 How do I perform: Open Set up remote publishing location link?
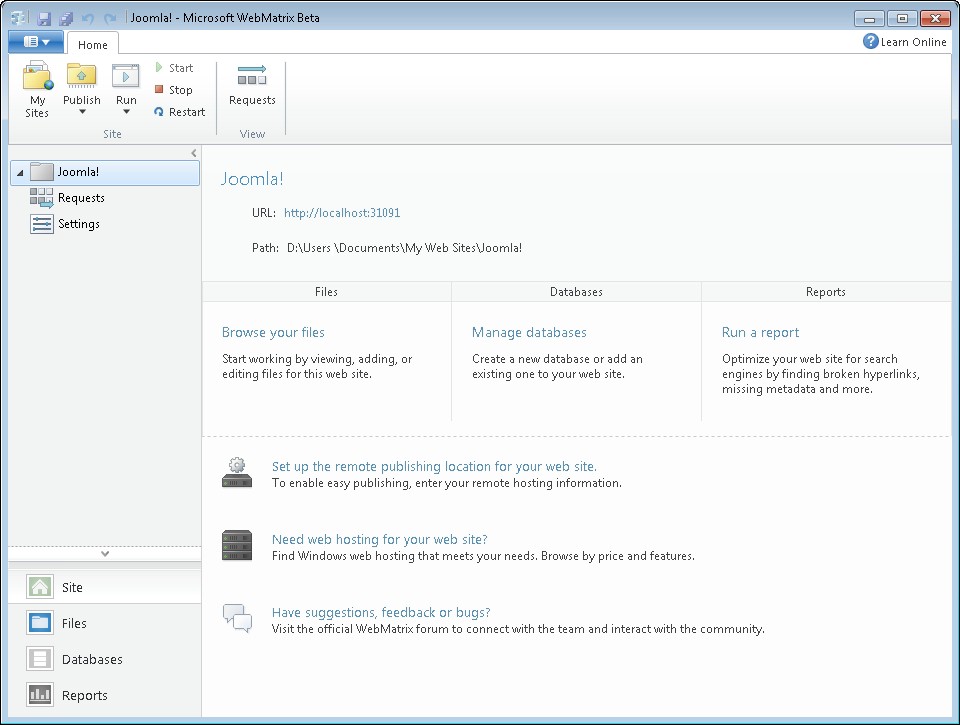coord(434,467)
